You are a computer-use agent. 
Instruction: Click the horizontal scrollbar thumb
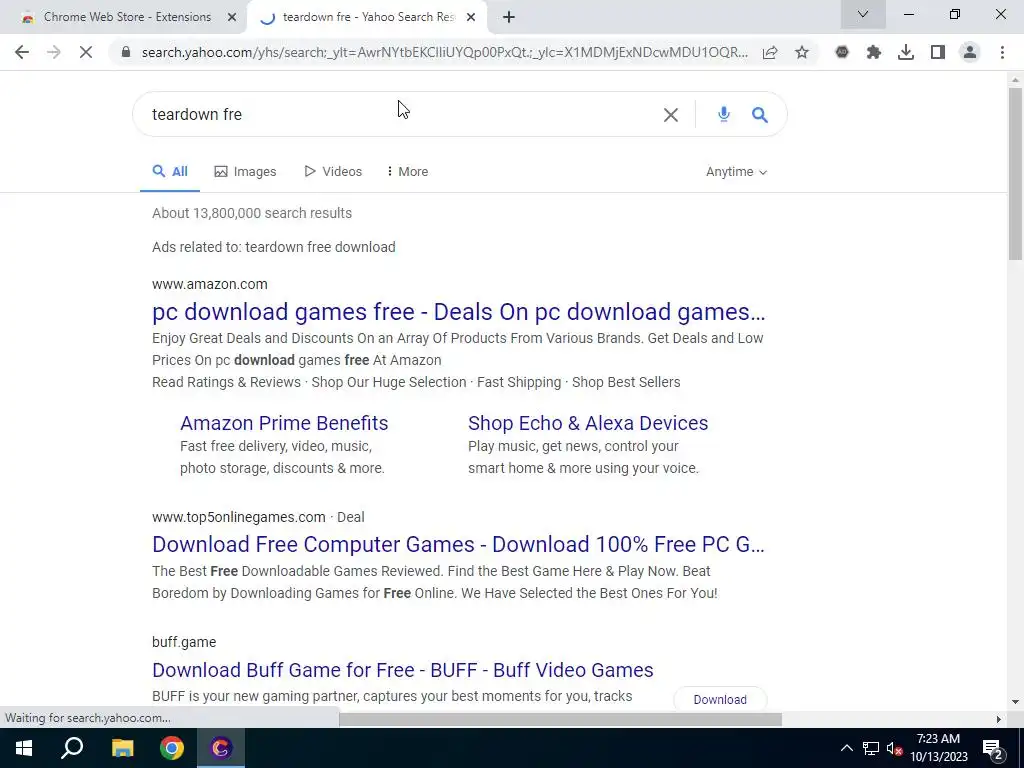coord(560,720)
